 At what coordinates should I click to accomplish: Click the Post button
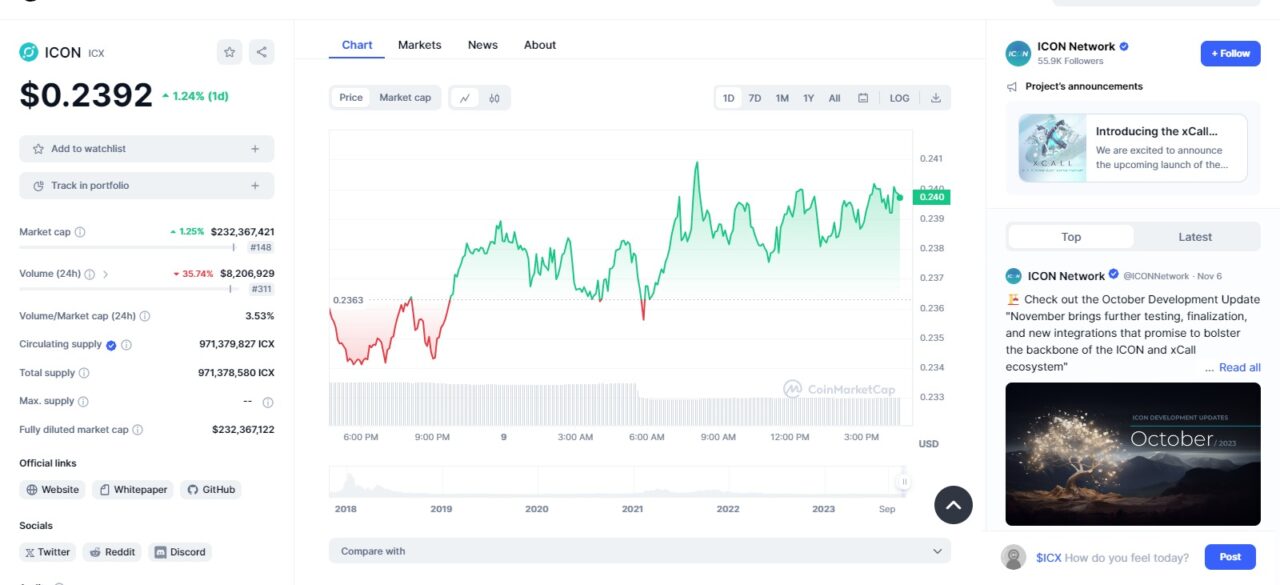pyautogui.click(x=1230, y=557)
